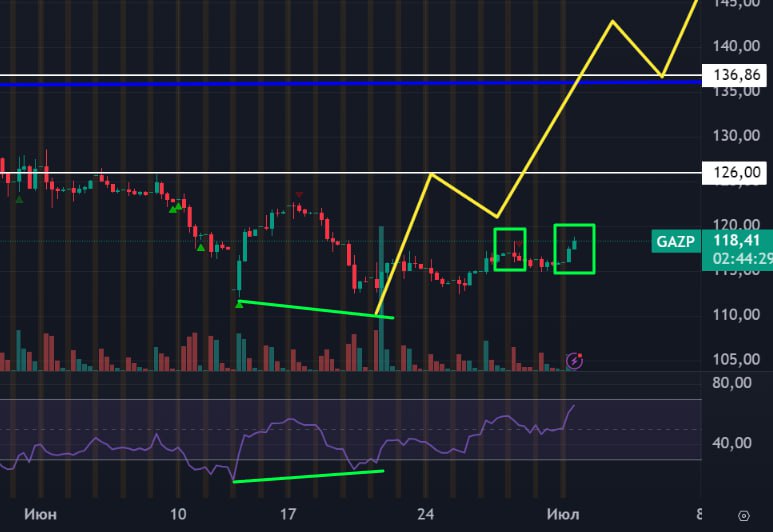Screen dimensions: 773x532
Task: Click the 40,00 RSI axis label
Action: click(x=732, y=443)
